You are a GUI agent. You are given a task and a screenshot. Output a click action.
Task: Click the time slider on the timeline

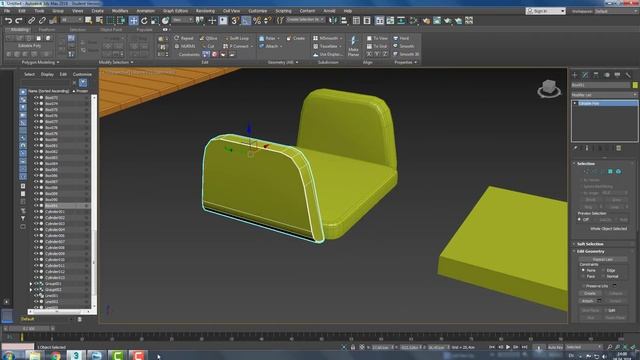(x=28, y=328)
